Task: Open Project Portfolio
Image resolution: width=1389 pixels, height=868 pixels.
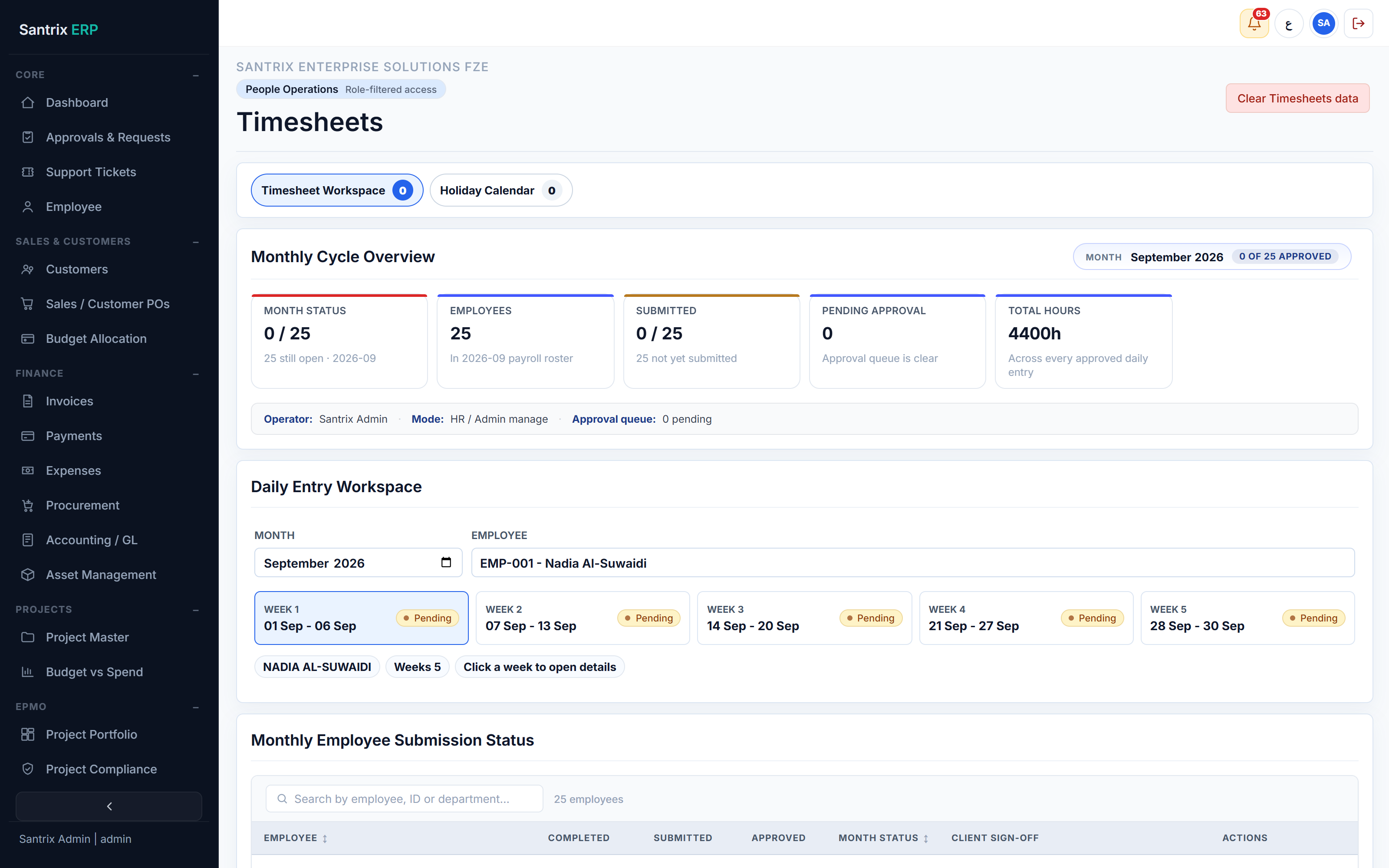Action: (x=109, y=734)
